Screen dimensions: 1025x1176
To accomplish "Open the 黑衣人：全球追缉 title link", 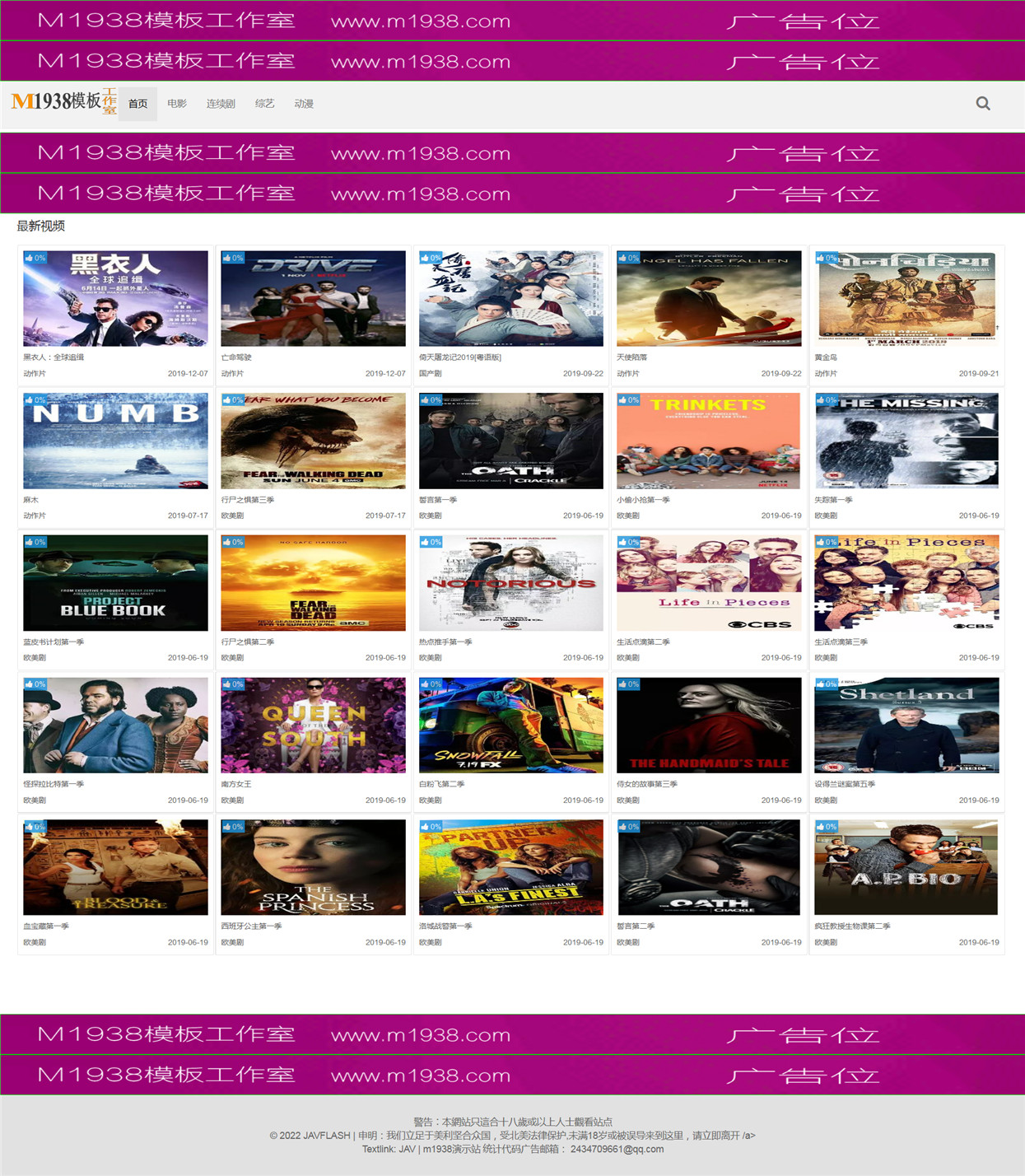I will point(54,357).
